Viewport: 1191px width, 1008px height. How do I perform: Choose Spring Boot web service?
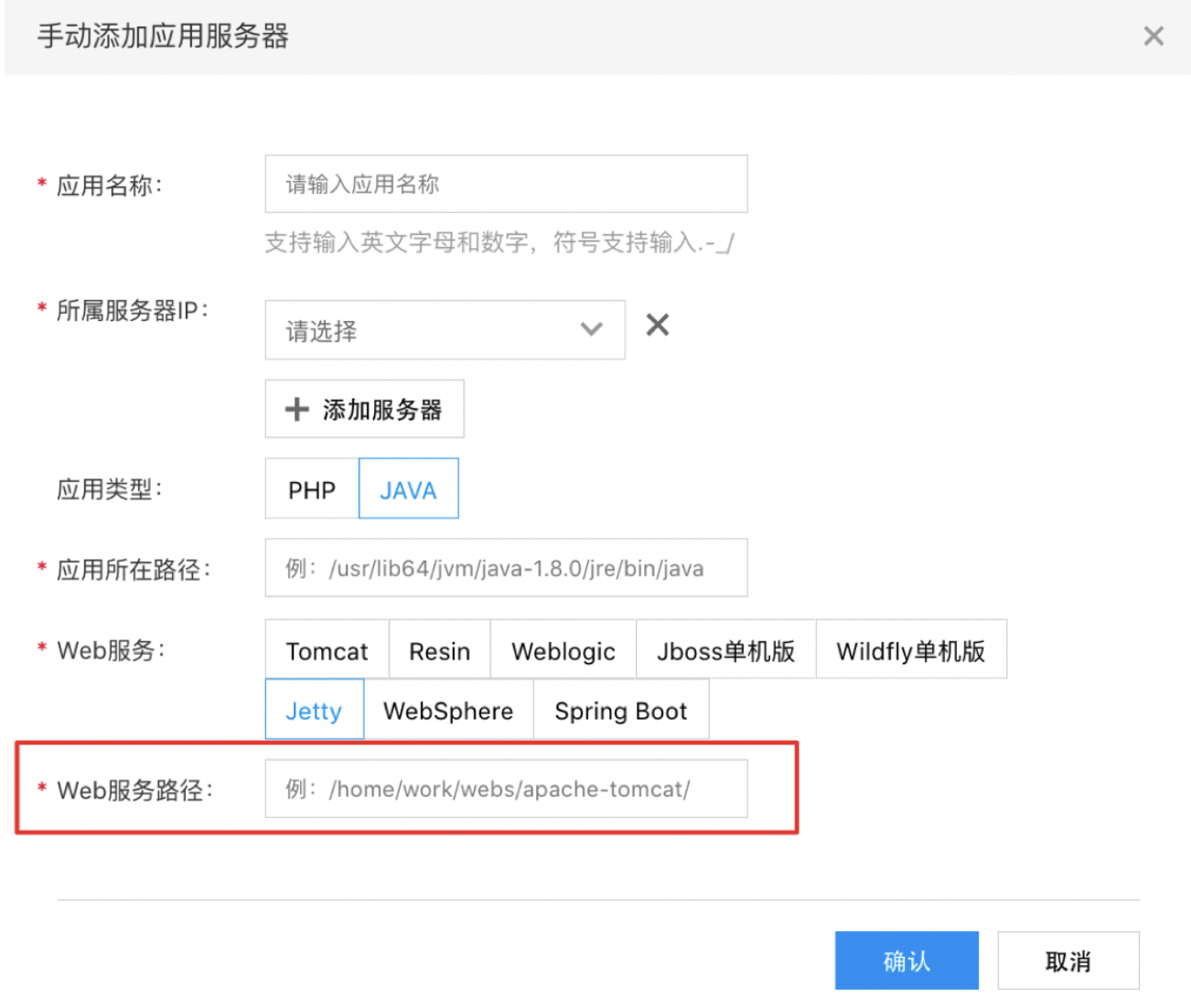(620, 710)
